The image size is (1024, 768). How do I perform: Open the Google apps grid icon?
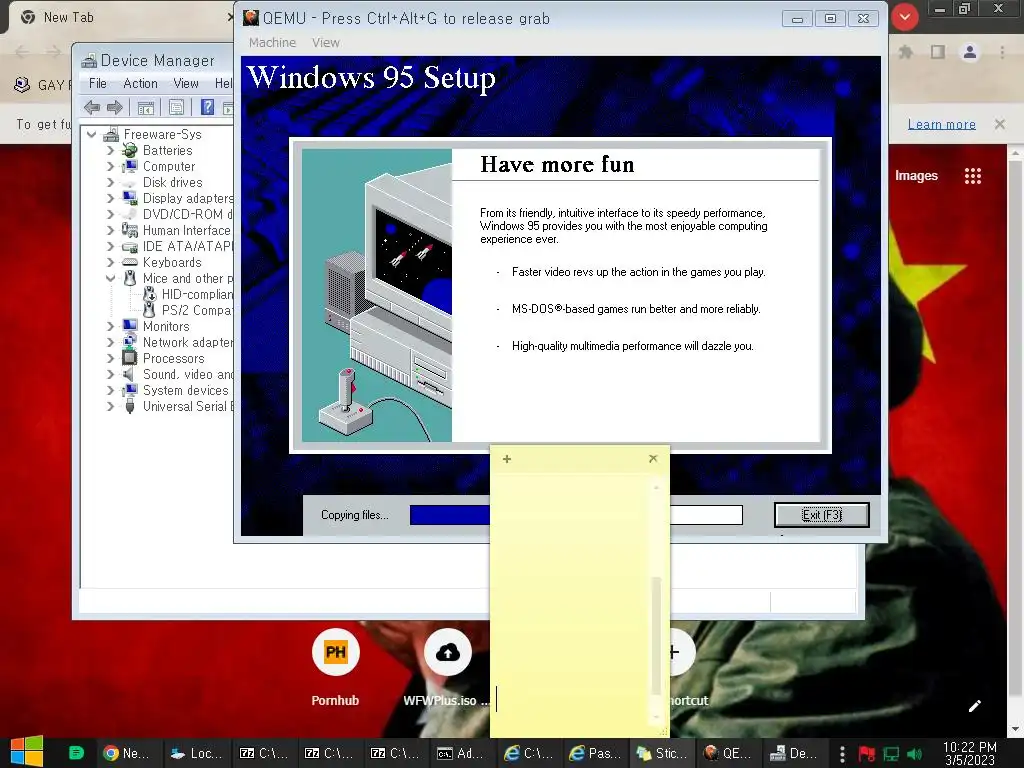972,176
